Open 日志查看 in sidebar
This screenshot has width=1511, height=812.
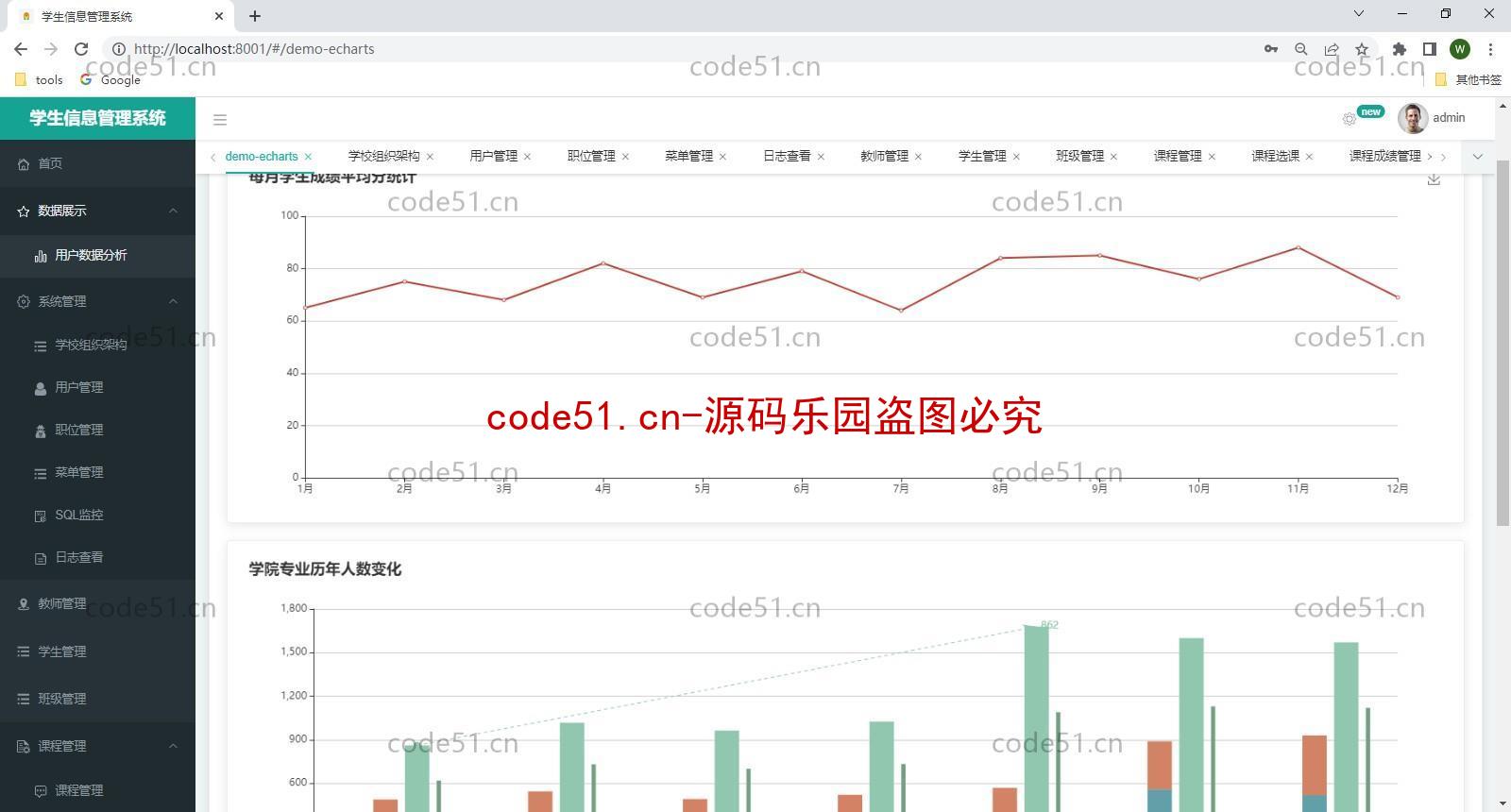(x=97, y=558)
